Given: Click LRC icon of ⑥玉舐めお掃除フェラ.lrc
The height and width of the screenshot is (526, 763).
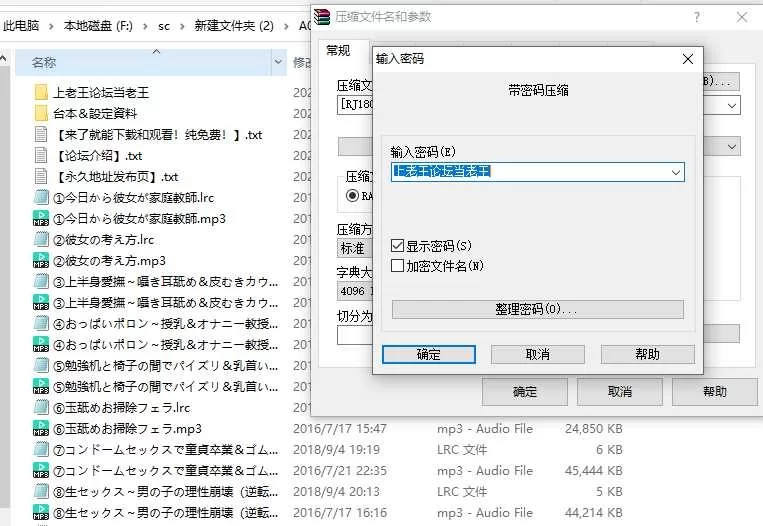Looking at the screenshot, I should click(41, 407).
